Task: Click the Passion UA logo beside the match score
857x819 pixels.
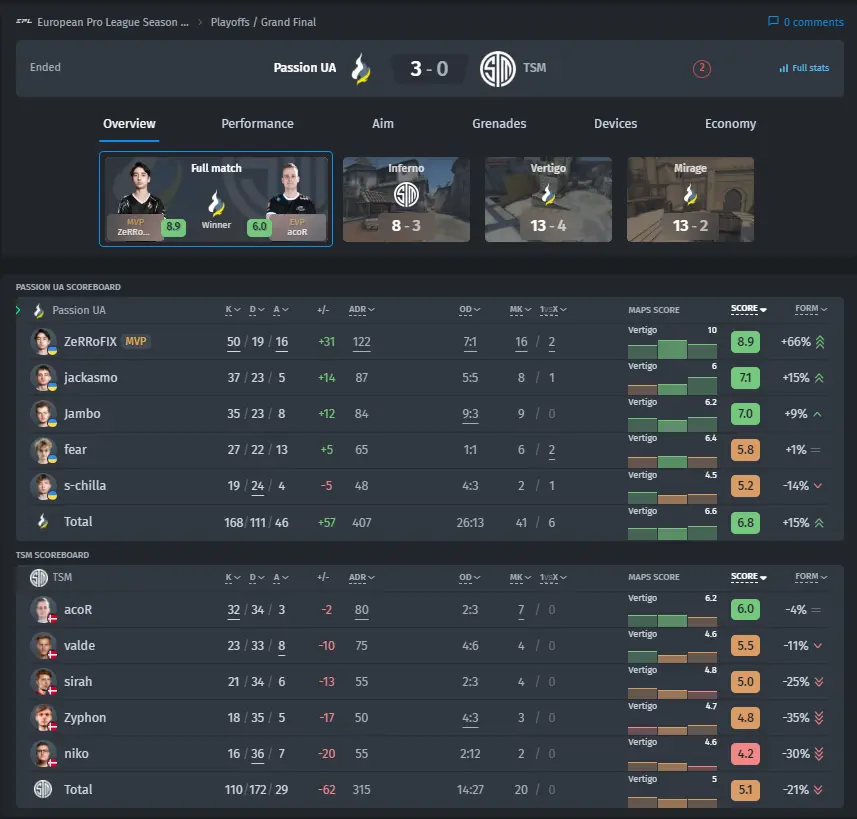Action: [361, 68]
